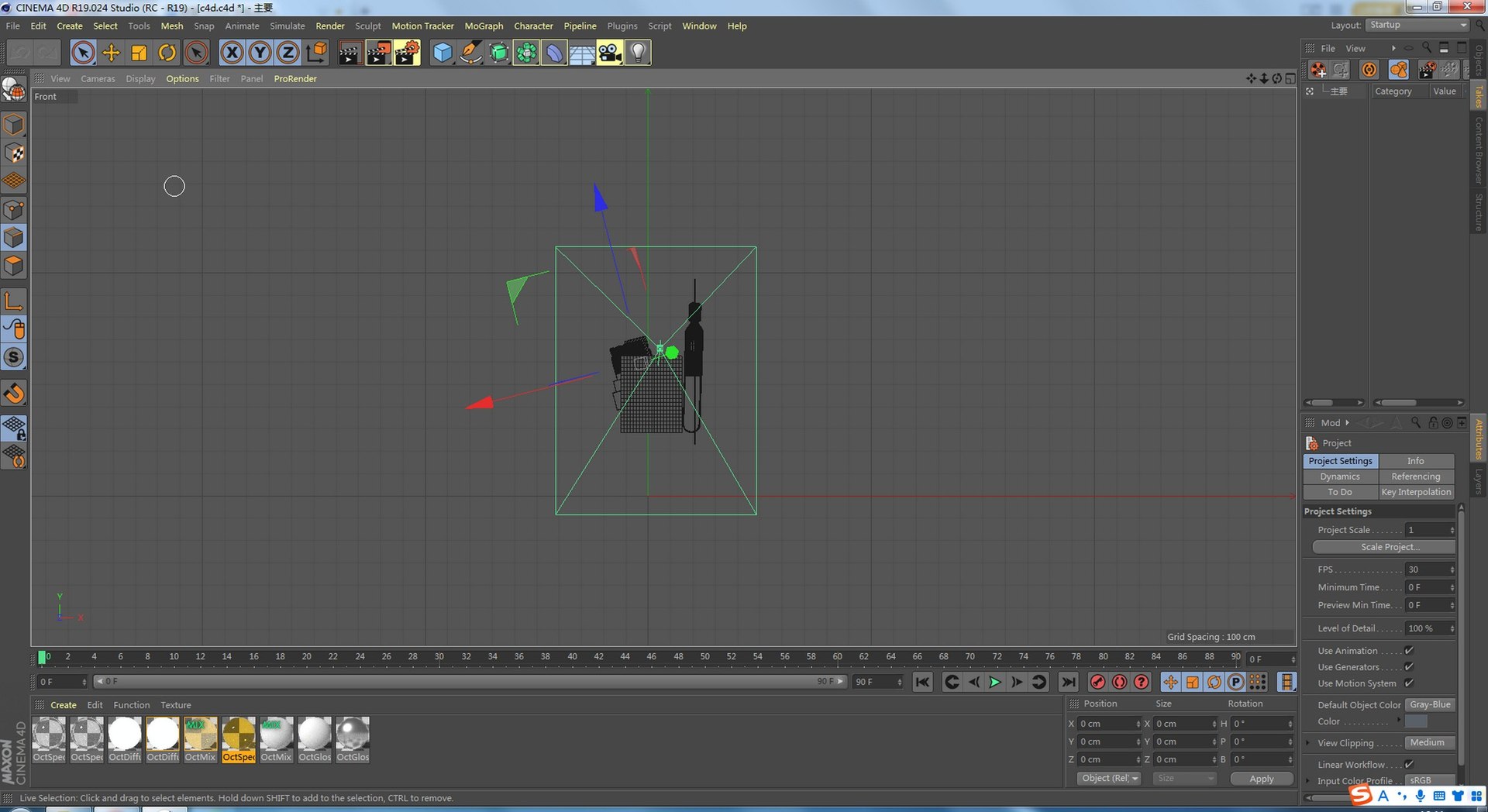Switch to Polygons mode
The height and width of the screenshot is (812, 1488).
[14, 266]
